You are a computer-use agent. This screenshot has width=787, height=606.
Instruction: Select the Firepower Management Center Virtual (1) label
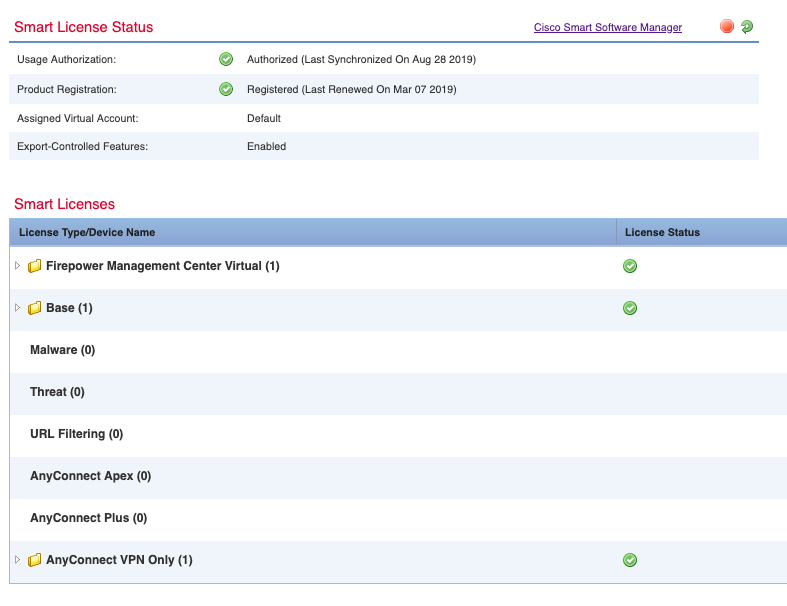coord(163,266)
